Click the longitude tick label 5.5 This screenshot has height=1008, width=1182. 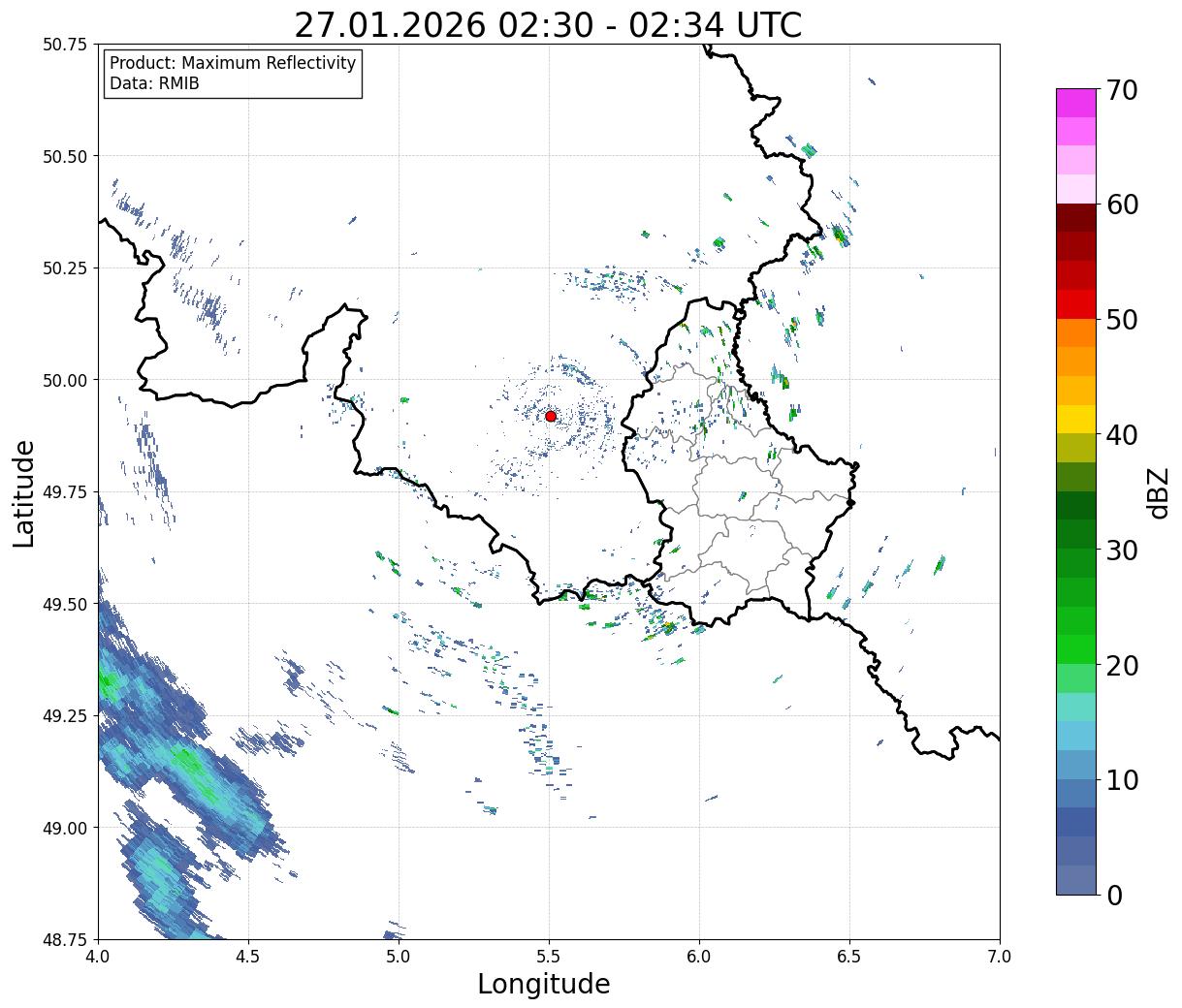pyautogui.click(x=549, y=957)
